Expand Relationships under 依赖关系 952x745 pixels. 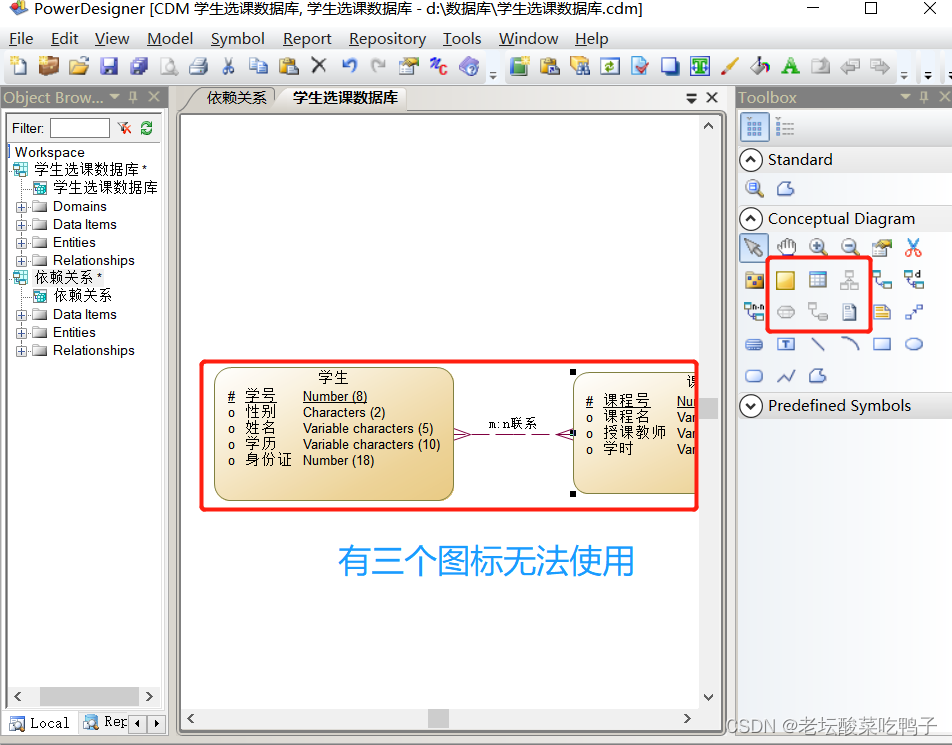pyautogui.click(x=21, y=351)
